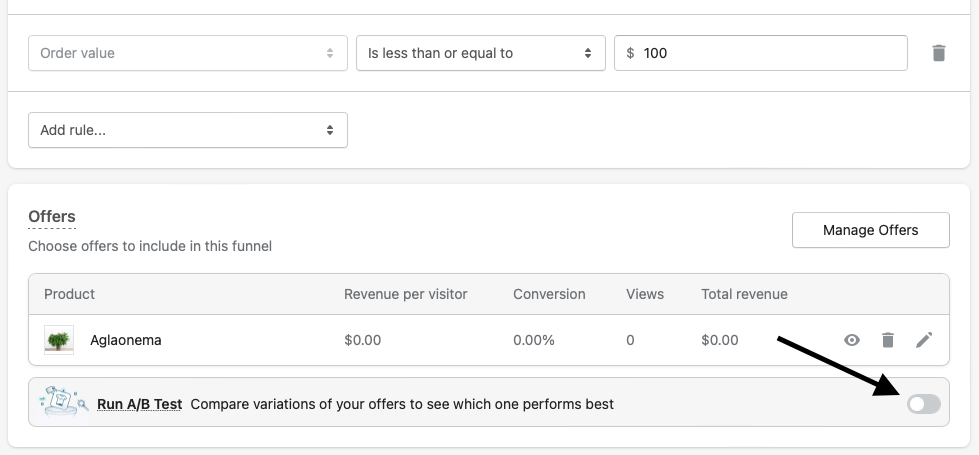
Task: Click the Manage Offers button
Action: [x=870, y=230]
